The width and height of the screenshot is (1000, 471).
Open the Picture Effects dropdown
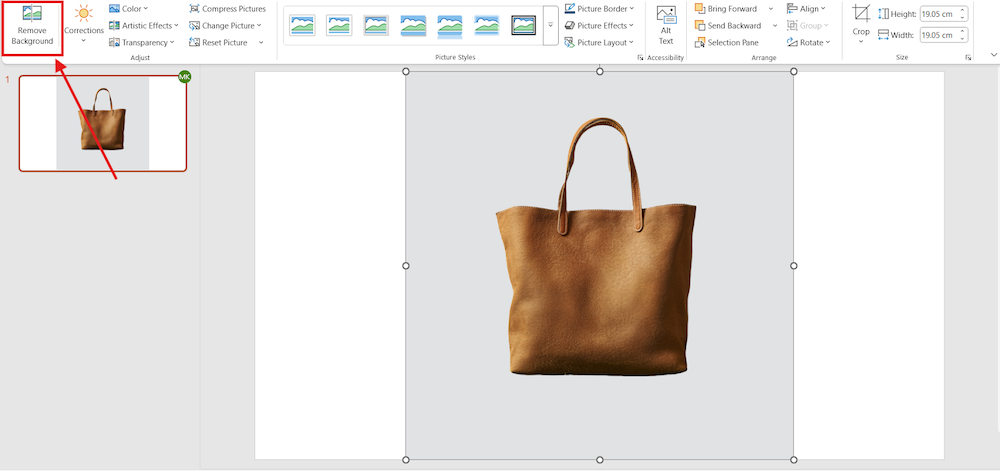pos(599,25)
